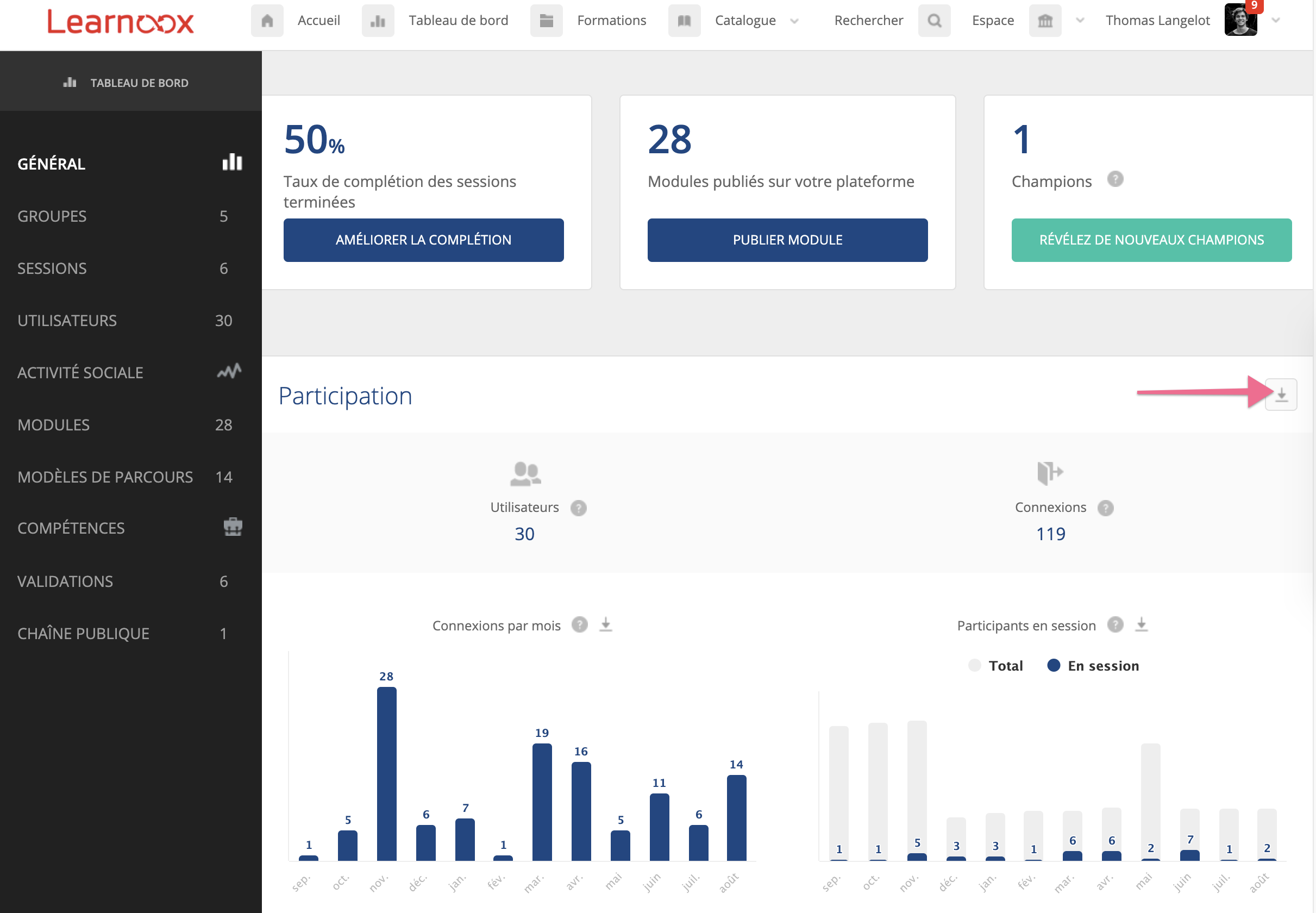Click the Accueil home icon
Viewport: 1316px width, 913px height.
pyautogui.click(x=267, y=21)
